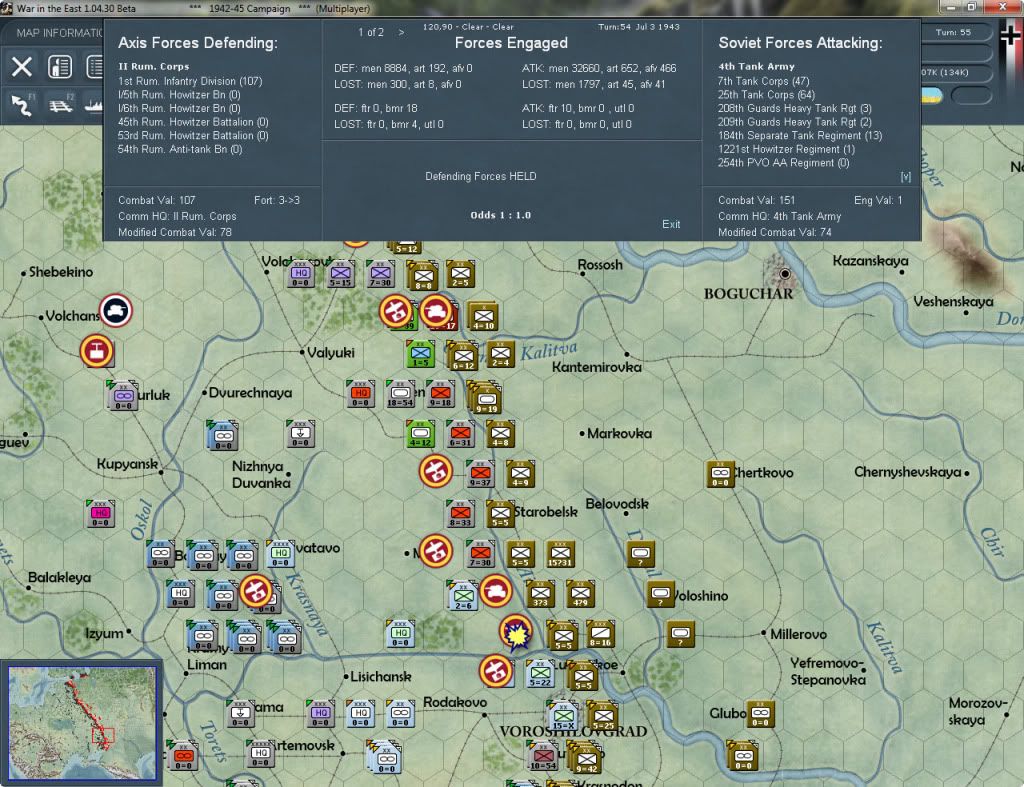Select the red HQ counter east of Dvurechnaya
1024x787 pixels.
click(360, 394)
